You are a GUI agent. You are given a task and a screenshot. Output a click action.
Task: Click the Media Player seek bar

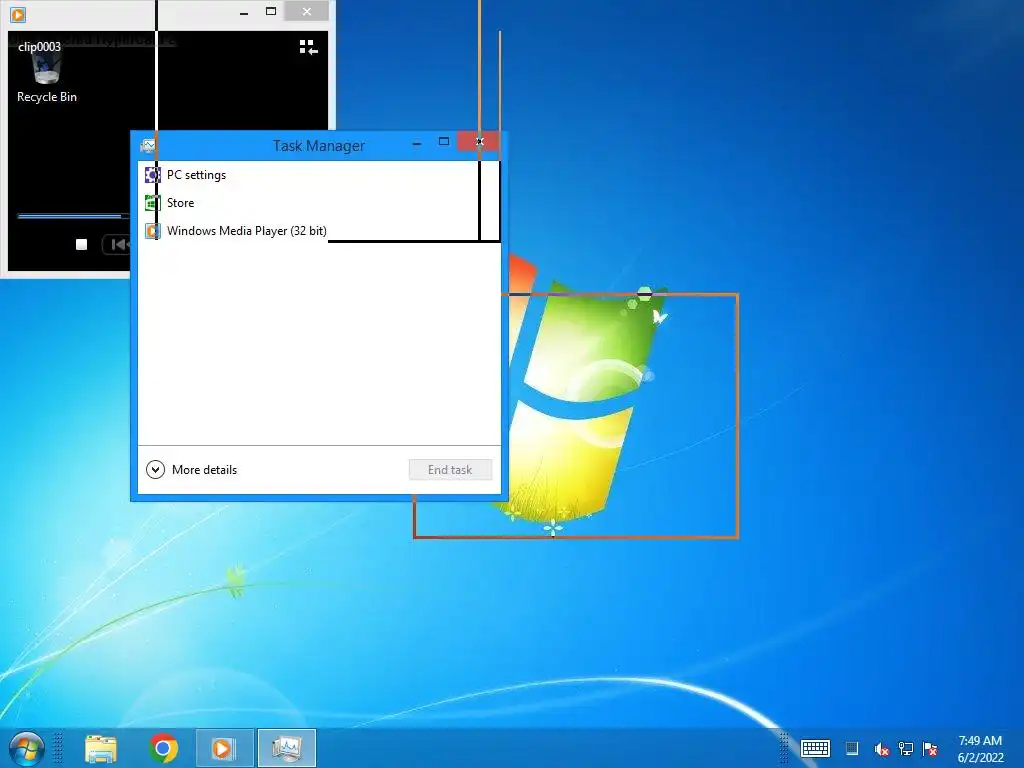[73, 216]
